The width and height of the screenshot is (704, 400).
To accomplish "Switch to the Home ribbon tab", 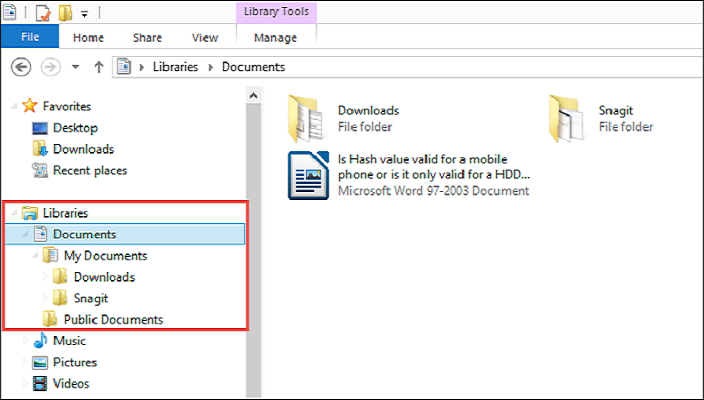I will [x=88, y=38].
